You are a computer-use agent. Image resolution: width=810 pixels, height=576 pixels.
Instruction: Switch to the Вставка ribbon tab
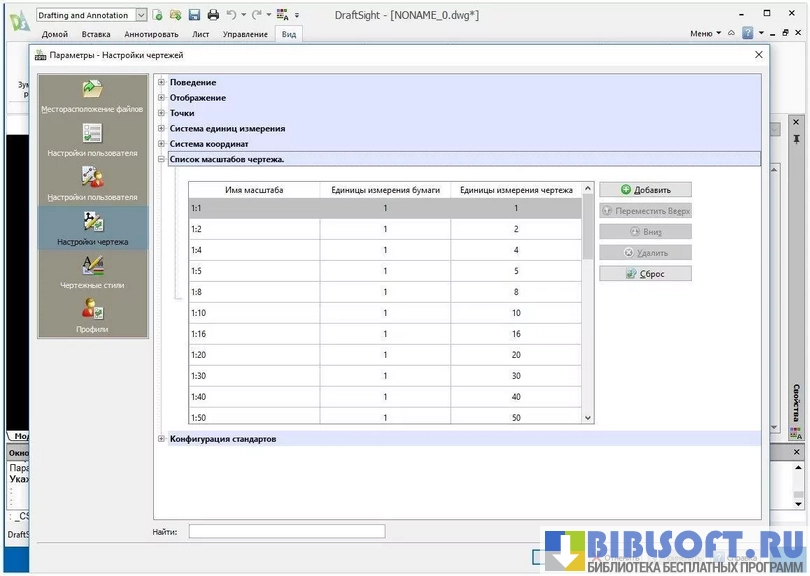[x=96, y=34]
